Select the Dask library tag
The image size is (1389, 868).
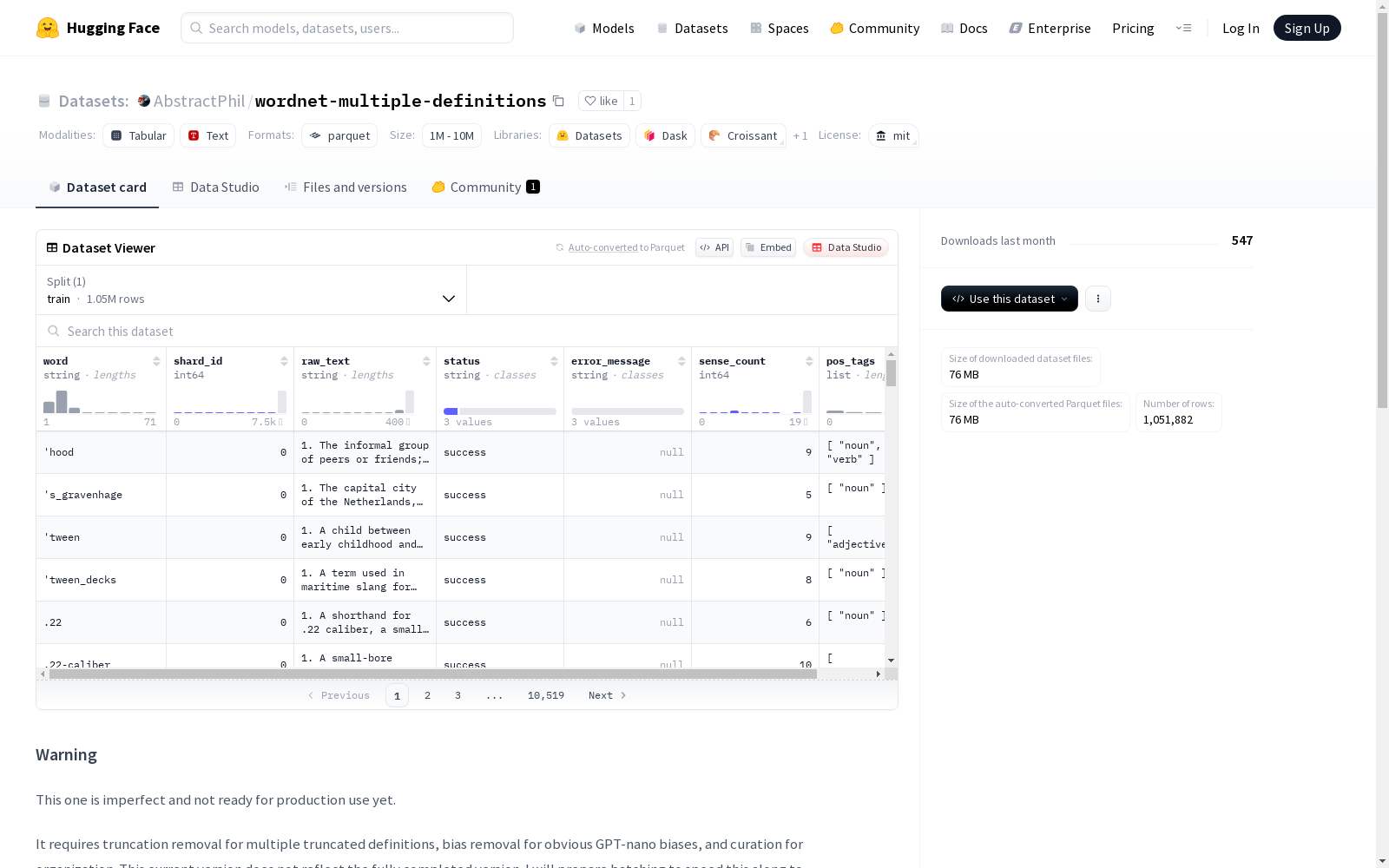[x=666, y=135]
